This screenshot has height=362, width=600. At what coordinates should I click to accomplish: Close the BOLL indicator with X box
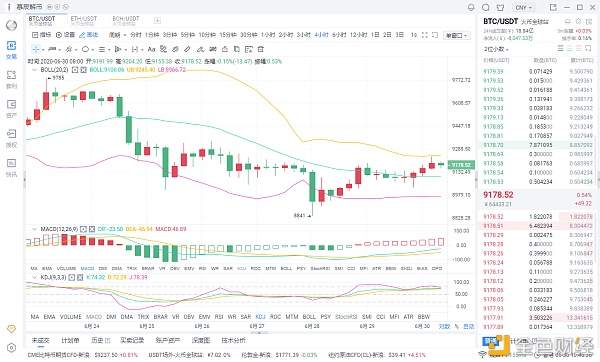coord(83,70)
